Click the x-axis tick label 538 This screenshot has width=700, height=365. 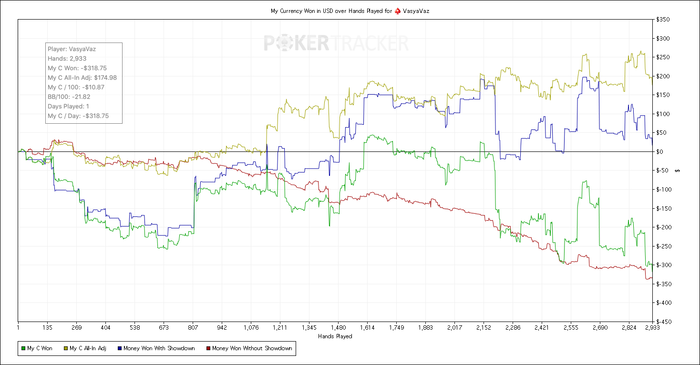pos(135,328)
